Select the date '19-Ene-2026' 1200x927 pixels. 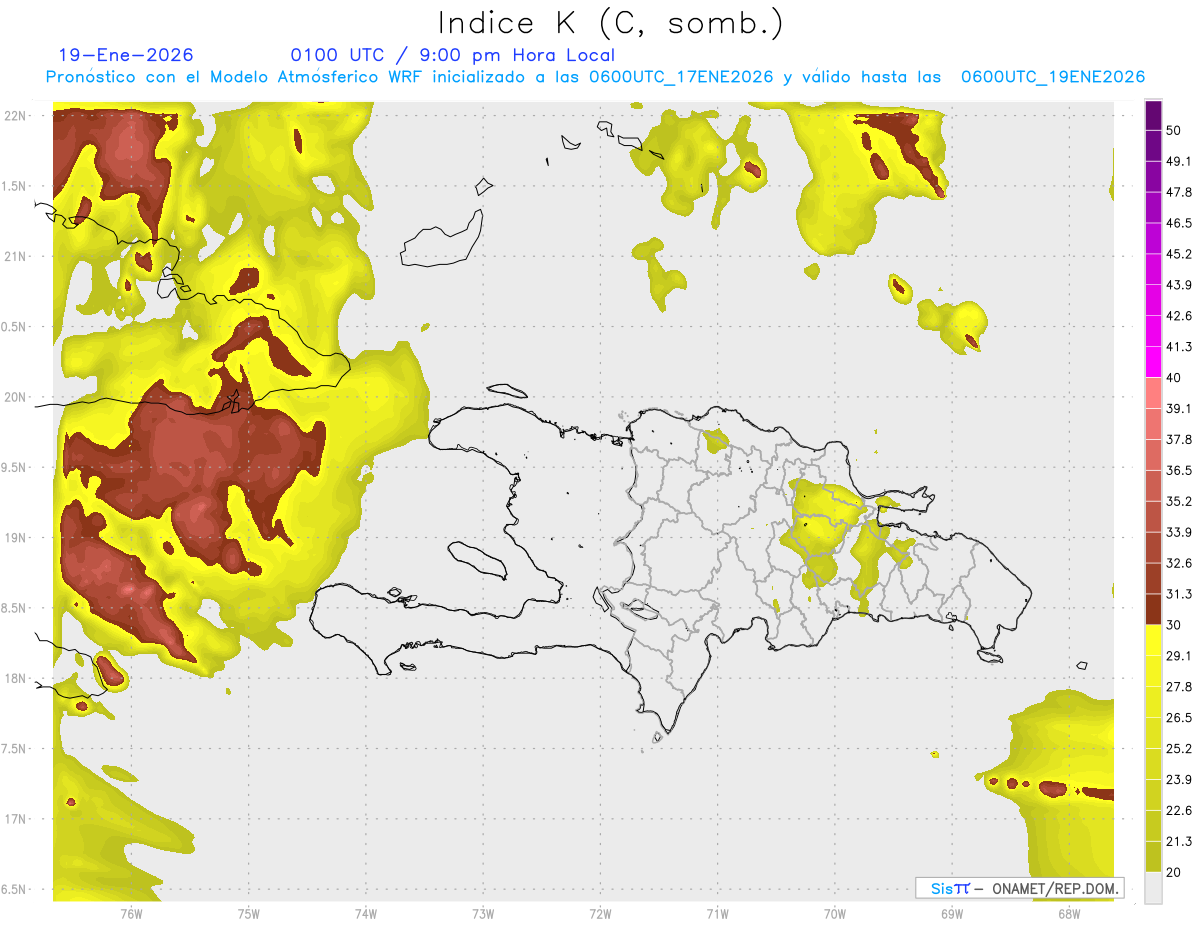(126, 55)
